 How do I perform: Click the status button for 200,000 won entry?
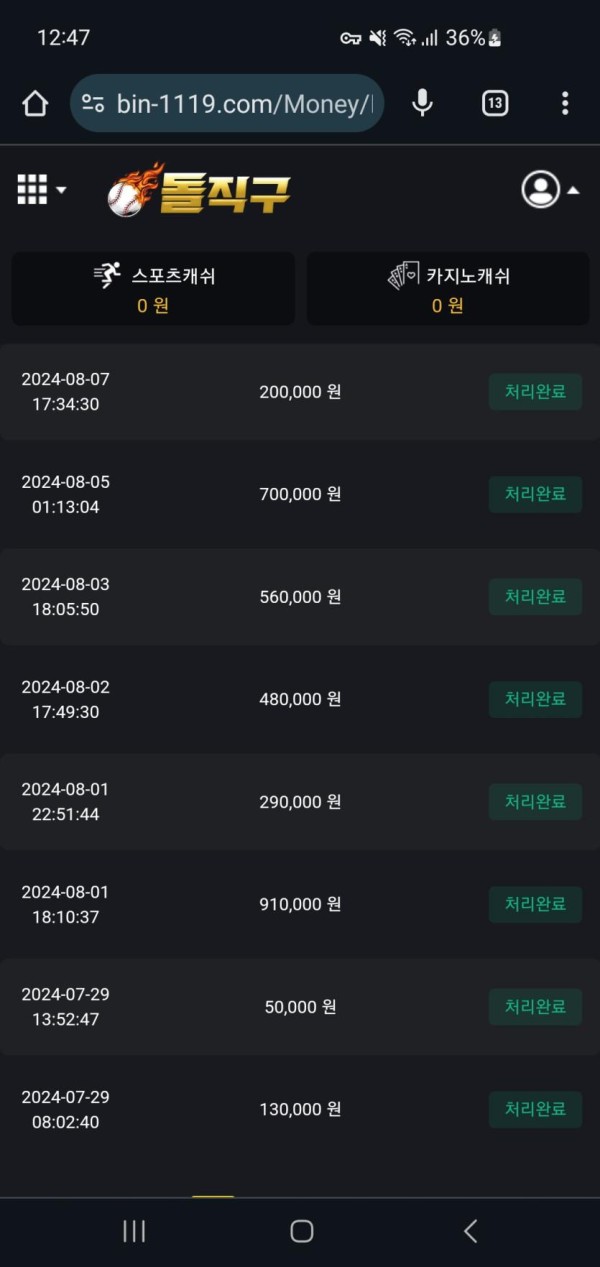point(535,392)
